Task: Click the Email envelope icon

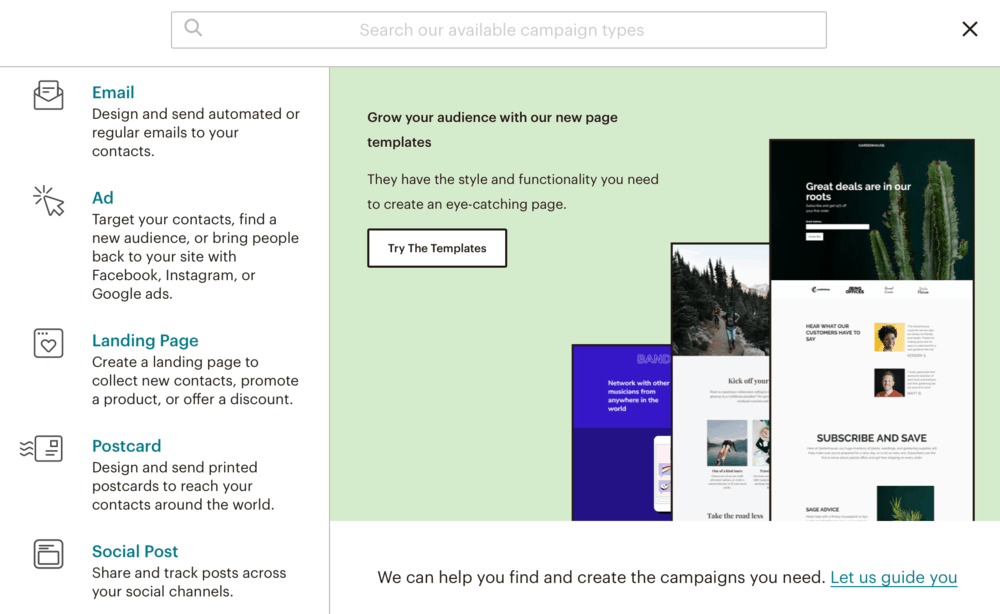Action: coord(48,96)
